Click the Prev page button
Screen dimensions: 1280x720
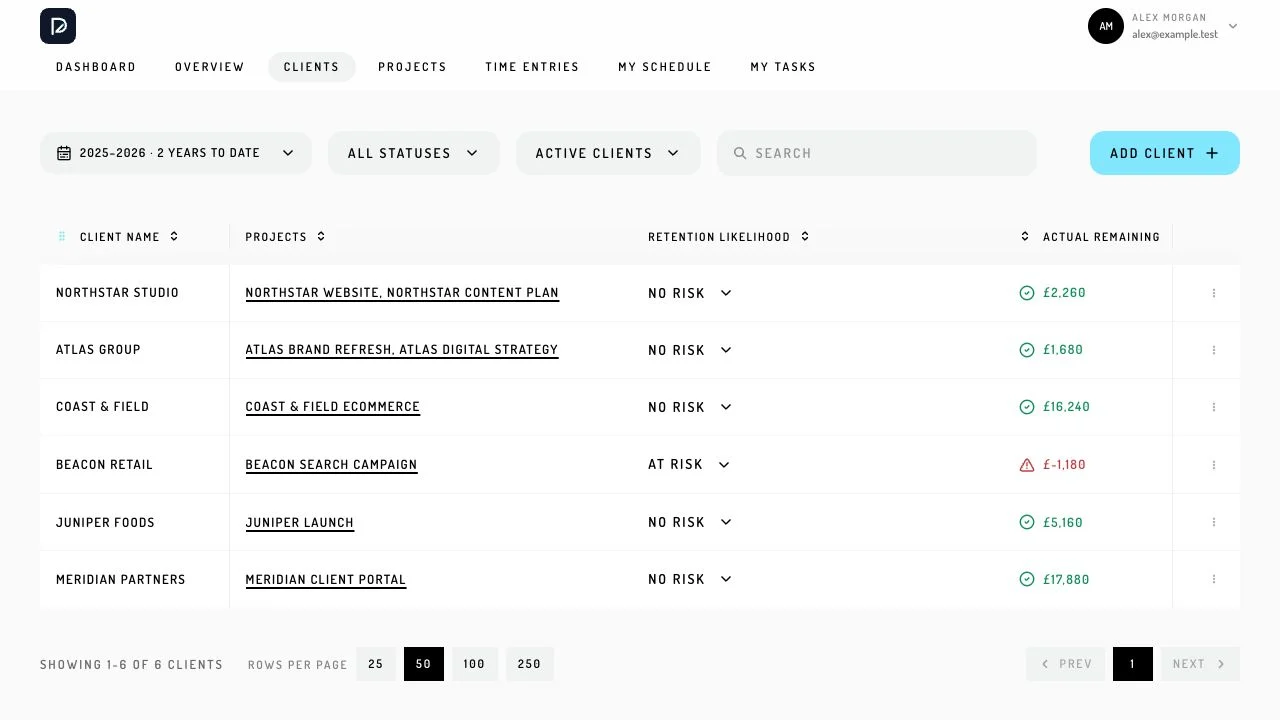coord(1066,664)
